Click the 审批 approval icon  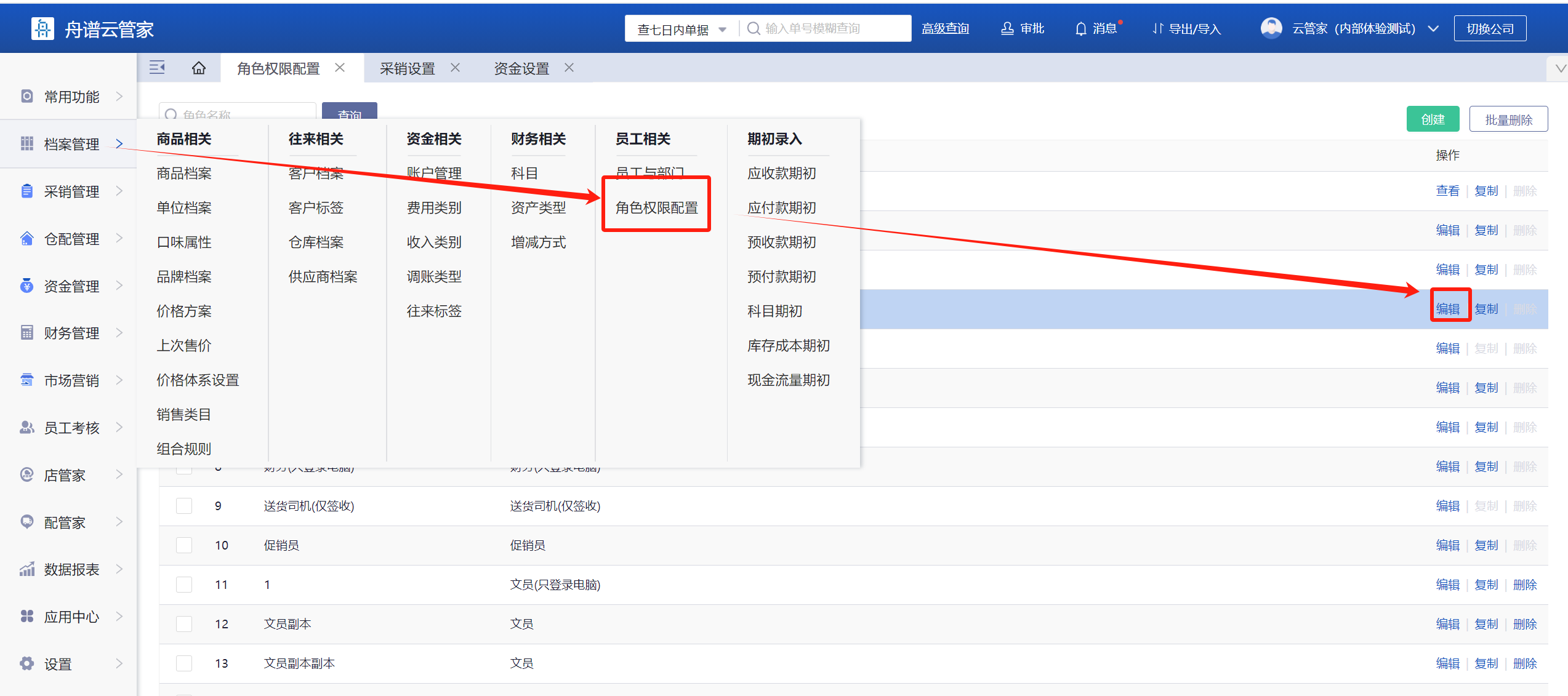click(x=1007, y=29)
